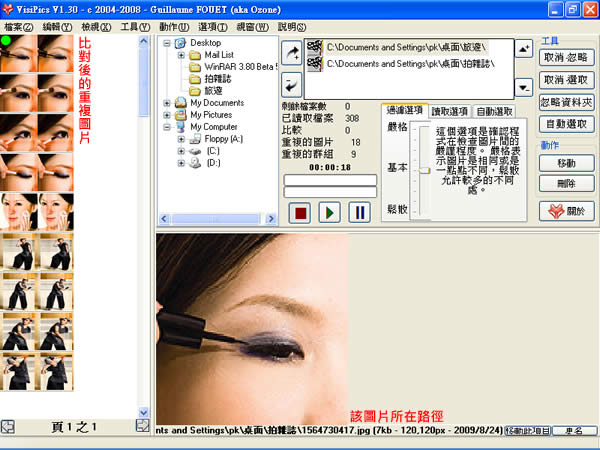
Task: Click the thumbnail list vertical scrollbar
Action: point(143,82)
